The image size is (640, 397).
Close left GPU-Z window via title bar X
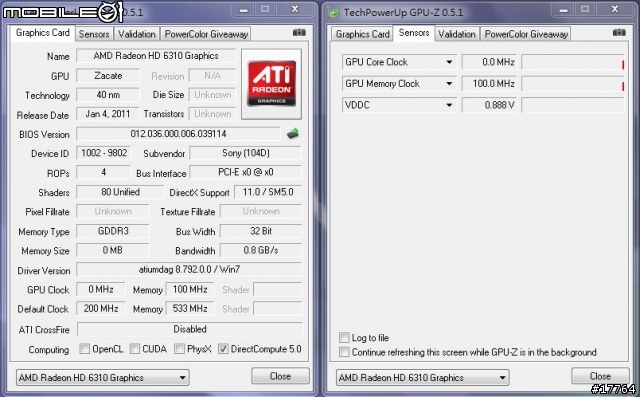tap(295, 9)
